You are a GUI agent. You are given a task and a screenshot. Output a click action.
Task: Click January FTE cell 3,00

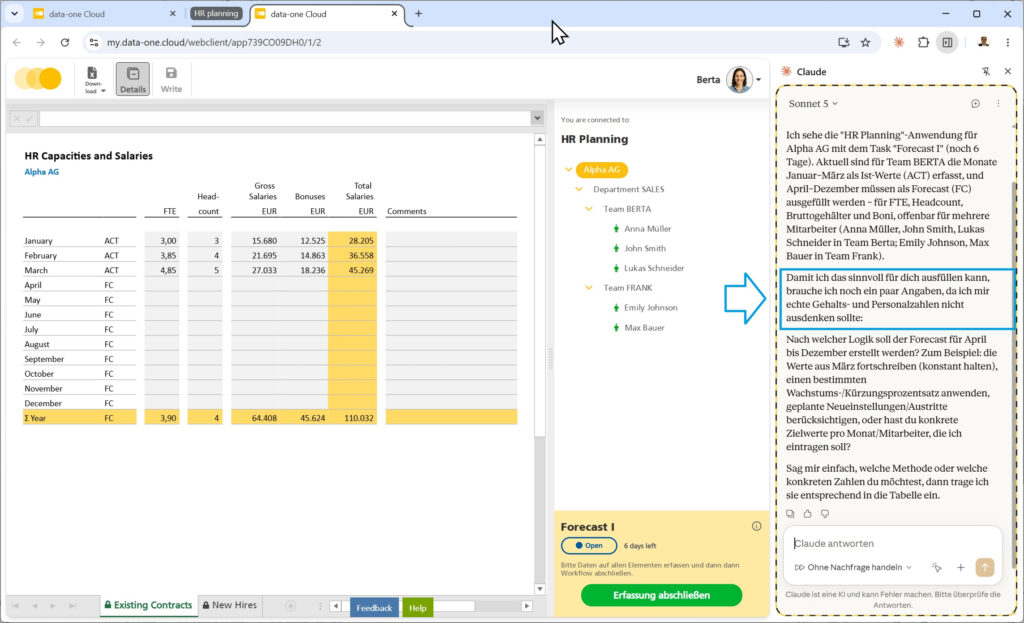162,240
